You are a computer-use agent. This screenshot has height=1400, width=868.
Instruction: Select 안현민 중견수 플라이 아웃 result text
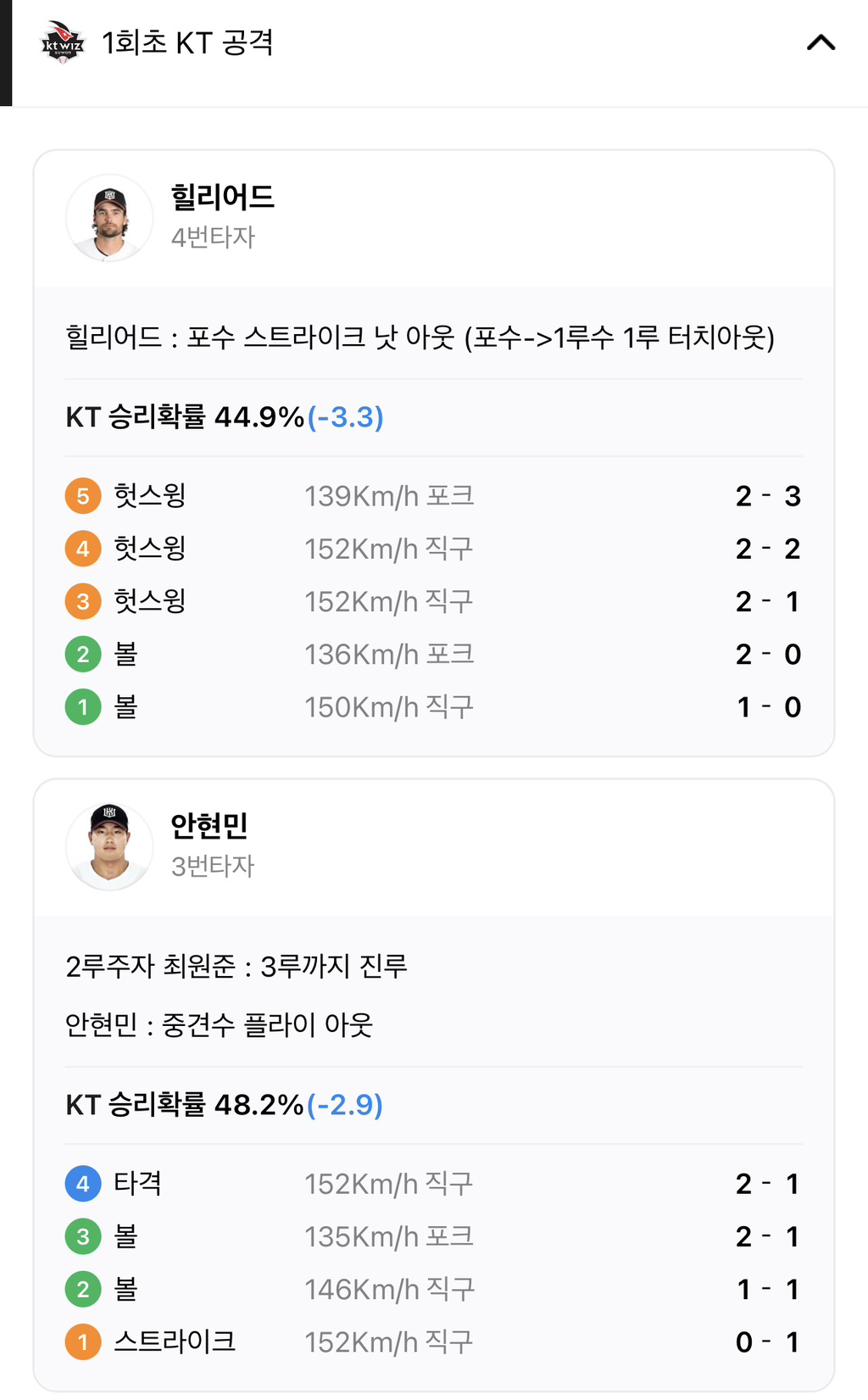coord(220,1024)
